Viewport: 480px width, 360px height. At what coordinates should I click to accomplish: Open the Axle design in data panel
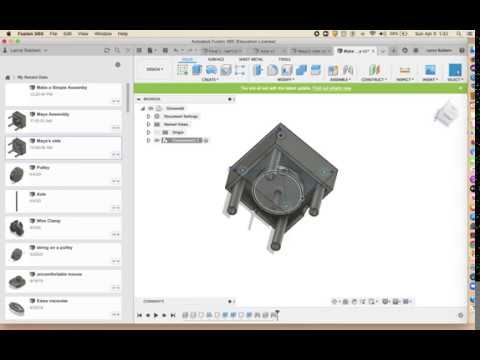[x=63, y=201]
